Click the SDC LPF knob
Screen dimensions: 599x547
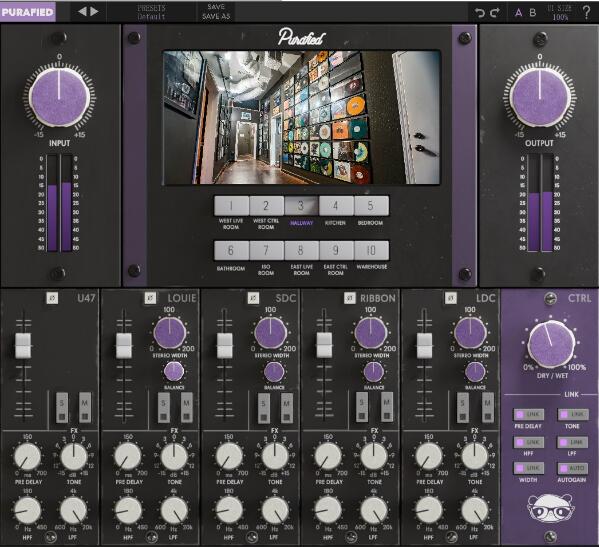(275, 510)
